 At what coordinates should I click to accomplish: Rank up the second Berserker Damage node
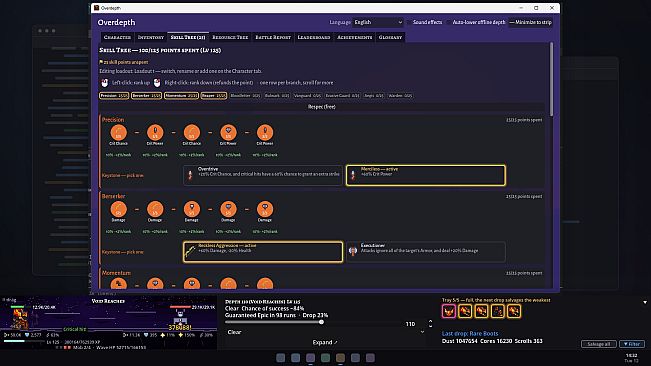coord(155,209)
